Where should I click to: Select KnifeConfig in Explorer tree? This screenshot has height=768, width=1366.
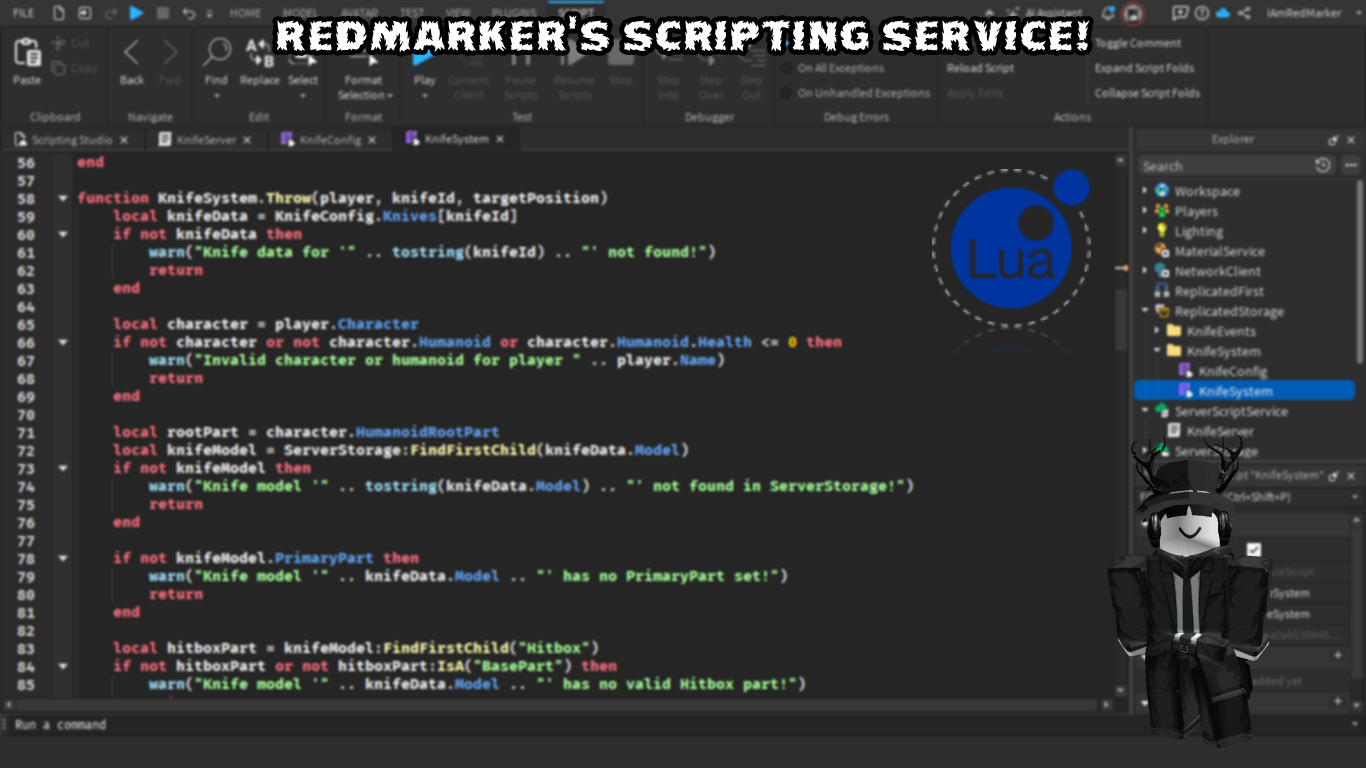click(1233, 371)
